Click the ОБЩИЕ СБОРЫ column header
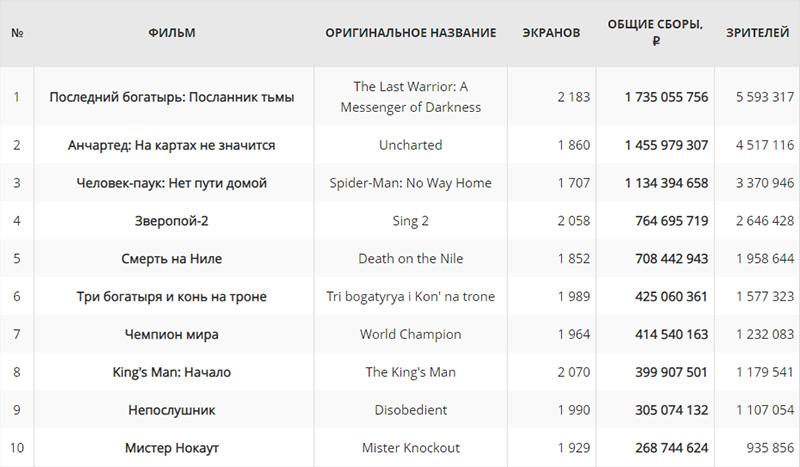Image resolution: width=800 pixels, height=467 pixels. click(655, 32)
